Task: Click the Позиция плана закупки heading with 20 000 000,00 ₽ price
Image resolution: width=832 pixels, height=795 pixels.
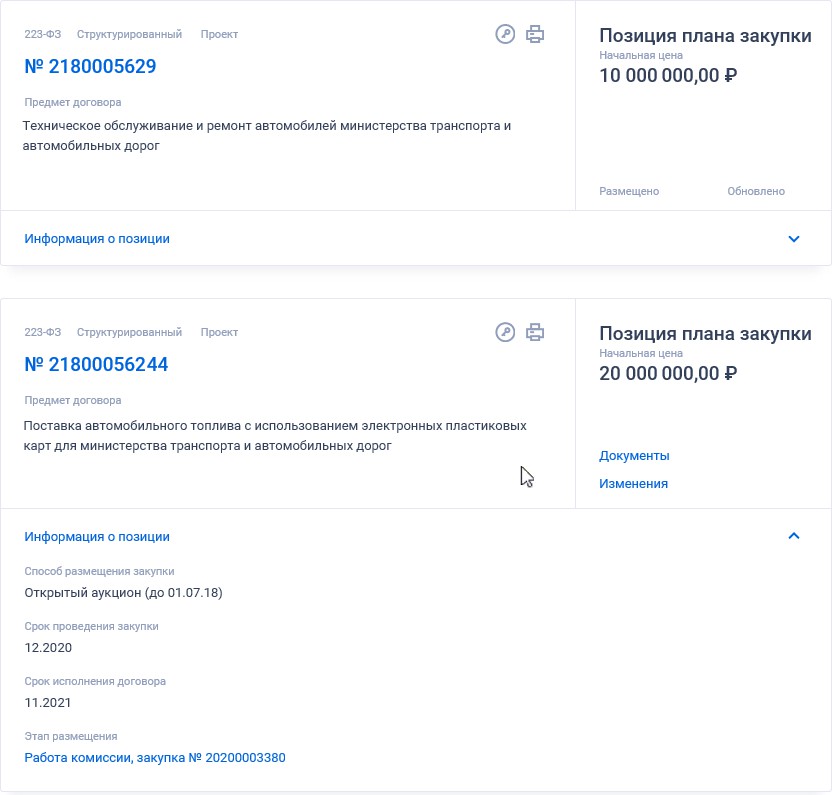Action: click(705, 333)
